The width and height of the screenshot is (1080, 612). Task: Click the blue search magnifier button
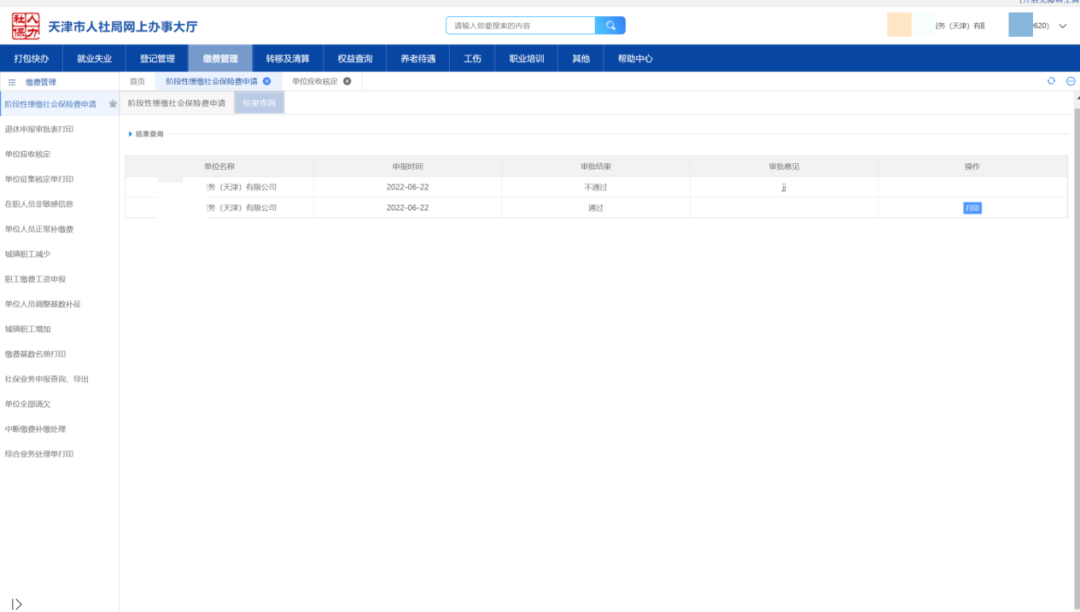pyautogui.click(x=610, y=26)
